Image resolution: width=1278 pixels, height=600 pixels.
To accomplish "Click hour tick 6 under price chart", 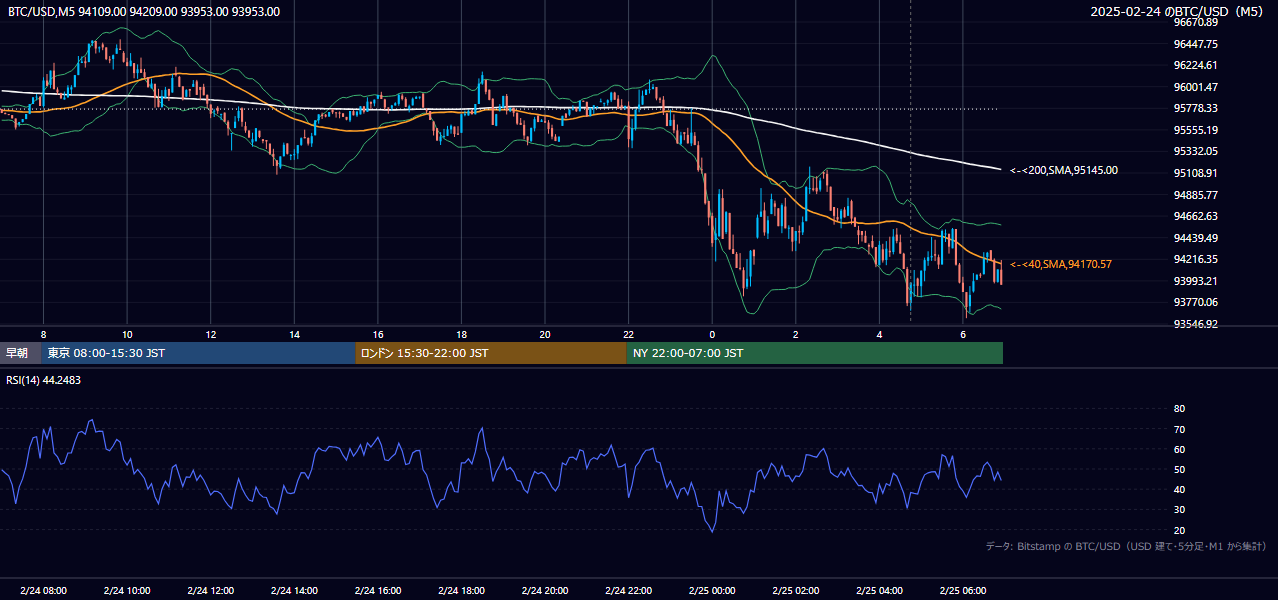I will 963,334.
